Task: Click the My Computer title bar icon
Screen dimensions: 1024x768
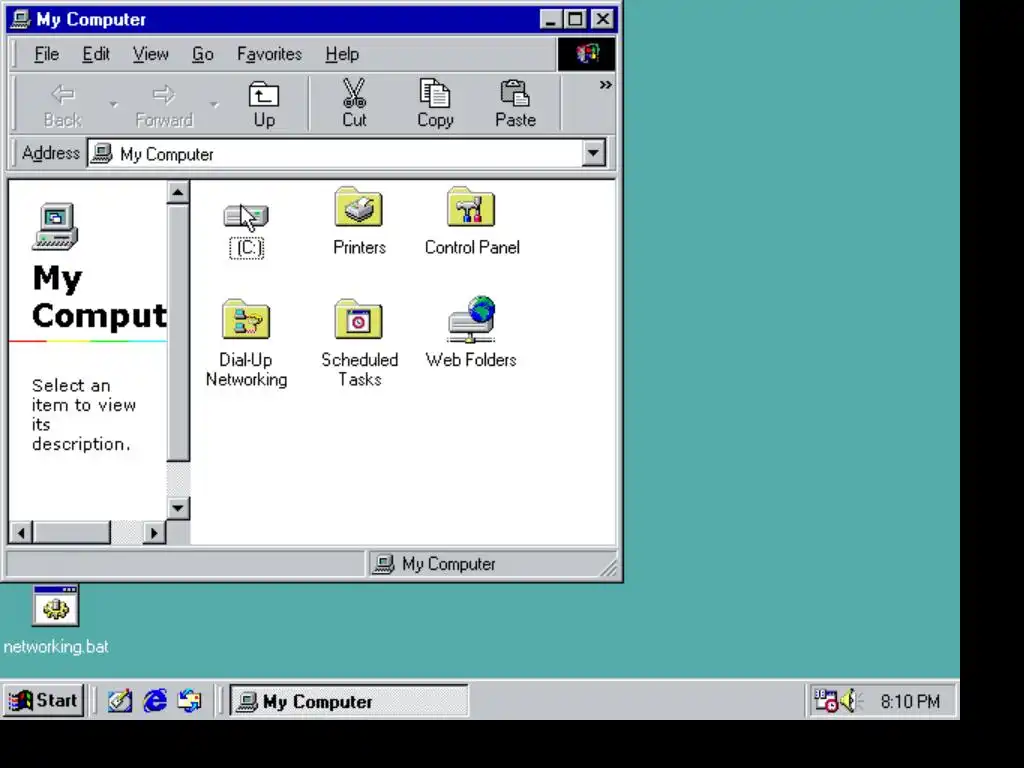Action: [20, 19]
